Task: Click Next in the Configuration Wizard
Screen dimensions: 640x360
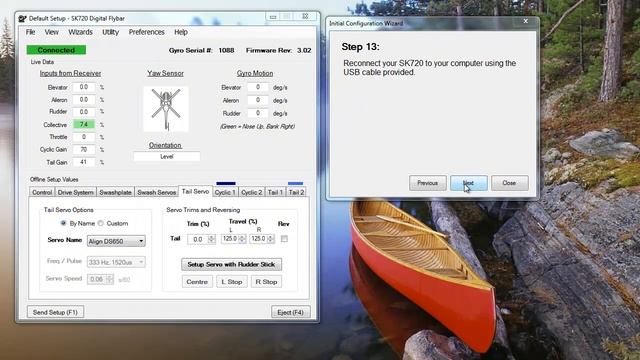Action: point(469,183)
